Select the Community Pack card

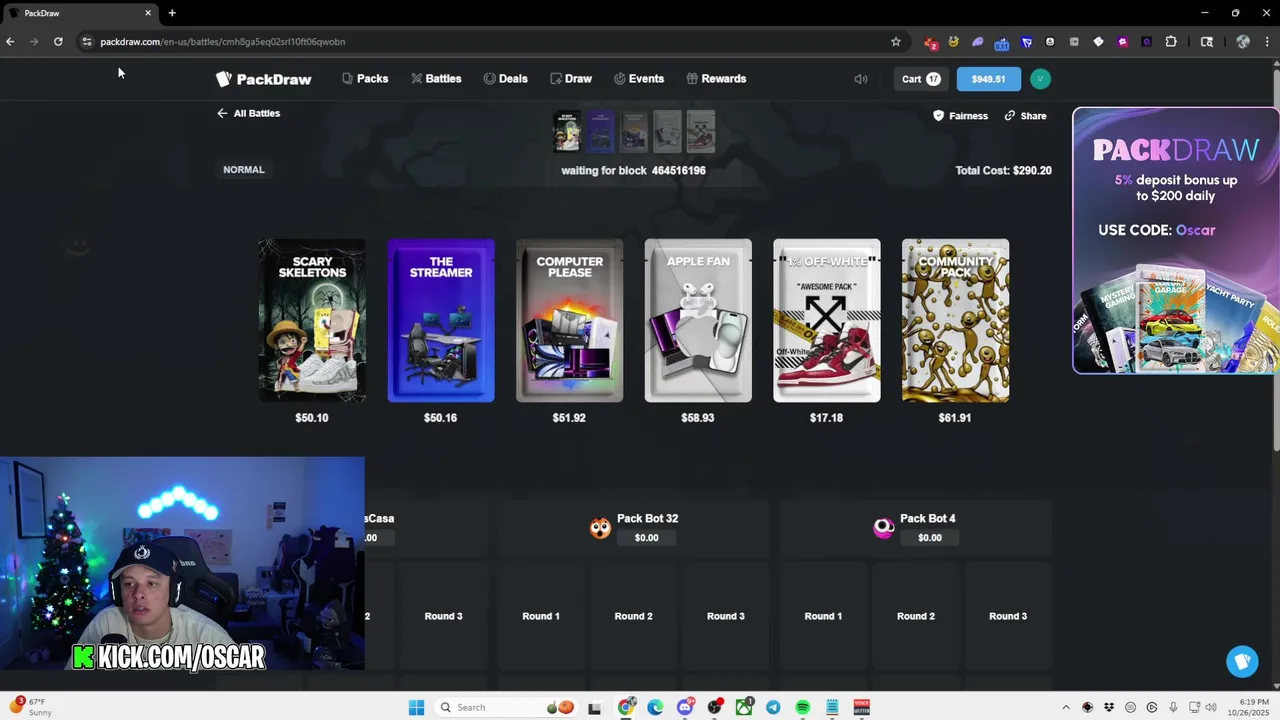tap(955, 320)
